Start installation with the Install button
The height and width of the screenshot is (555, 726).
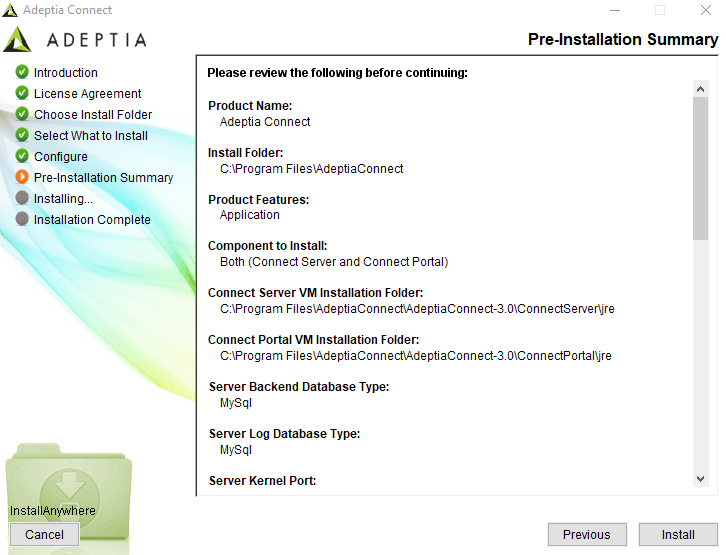coord(678,535)
